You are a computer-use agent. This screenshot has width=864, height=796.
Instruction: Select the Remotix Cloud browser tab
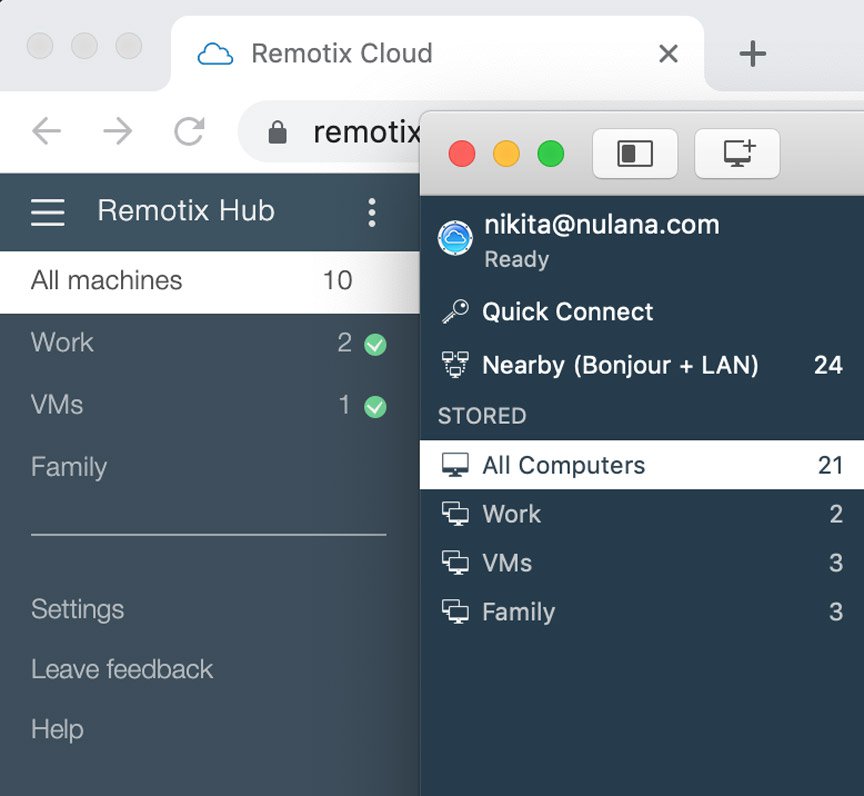(x=340, y=54)
